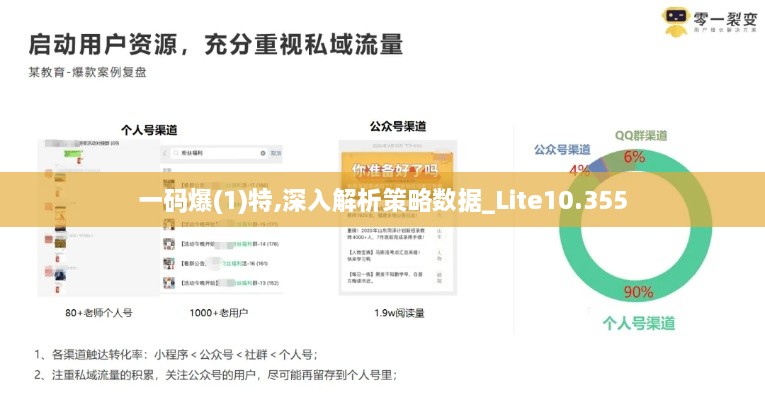765x400 pixels.
Task: Click the 零一裂变 robot logo icon
Action: pos(675,20)
